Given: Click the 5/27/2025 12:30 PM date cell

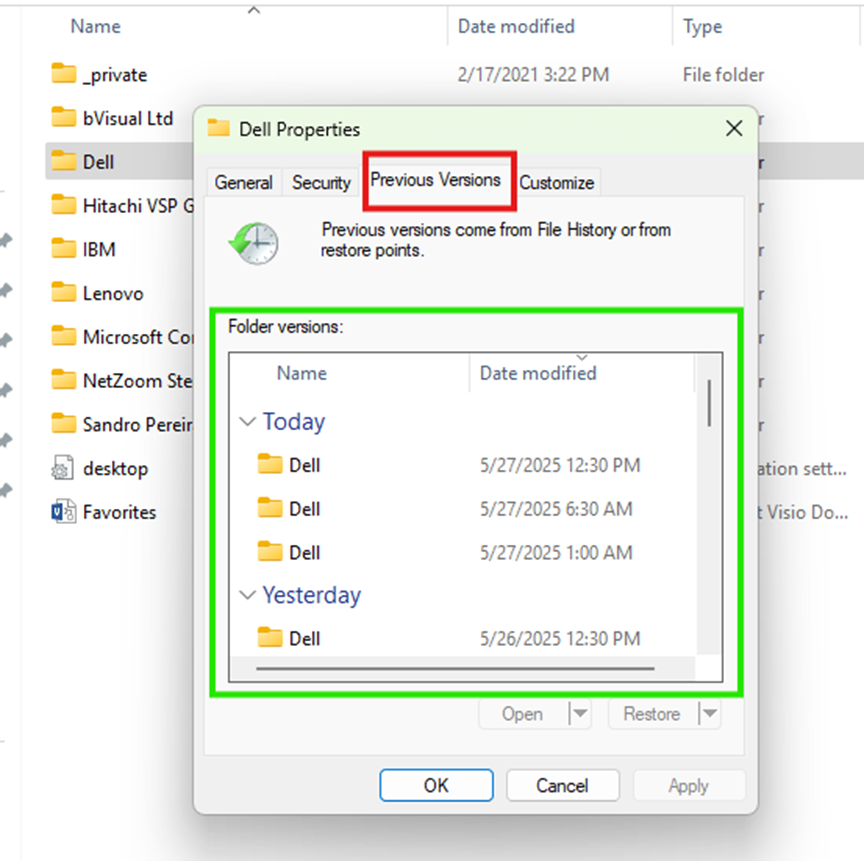Looking at the screenshot, I should [x=560, y=465].
